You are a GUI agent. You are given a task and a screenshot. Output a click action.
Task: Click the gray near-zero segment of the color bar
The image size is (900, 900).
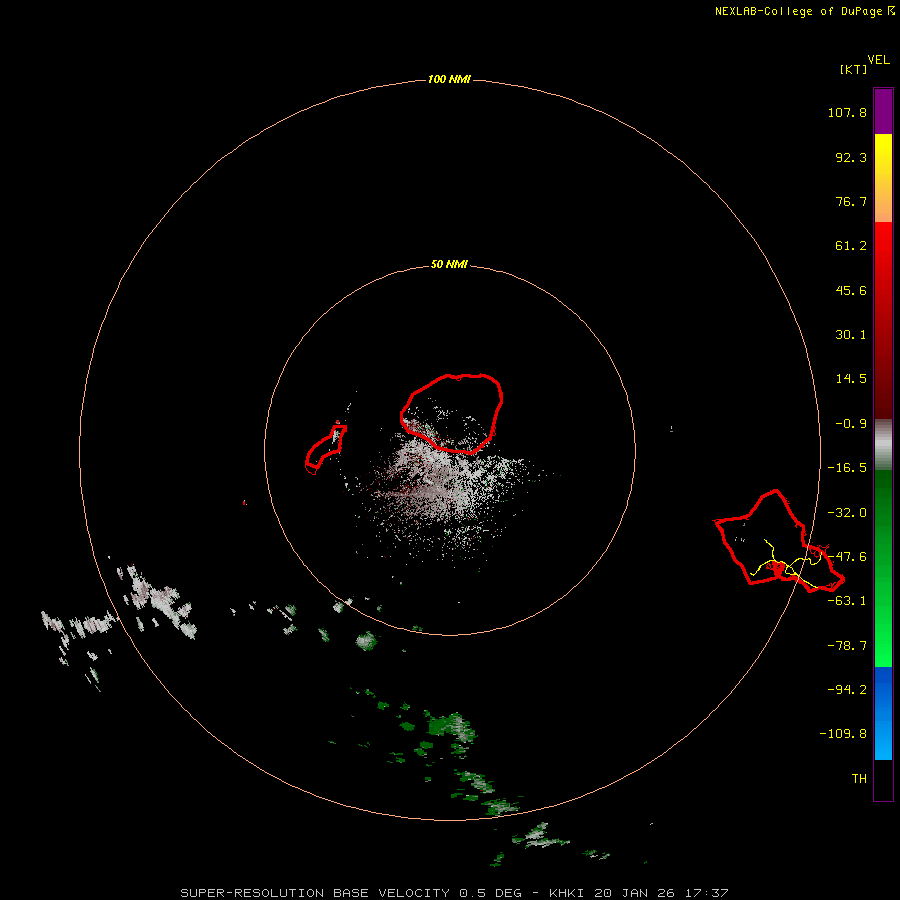(x=883, y=445)
